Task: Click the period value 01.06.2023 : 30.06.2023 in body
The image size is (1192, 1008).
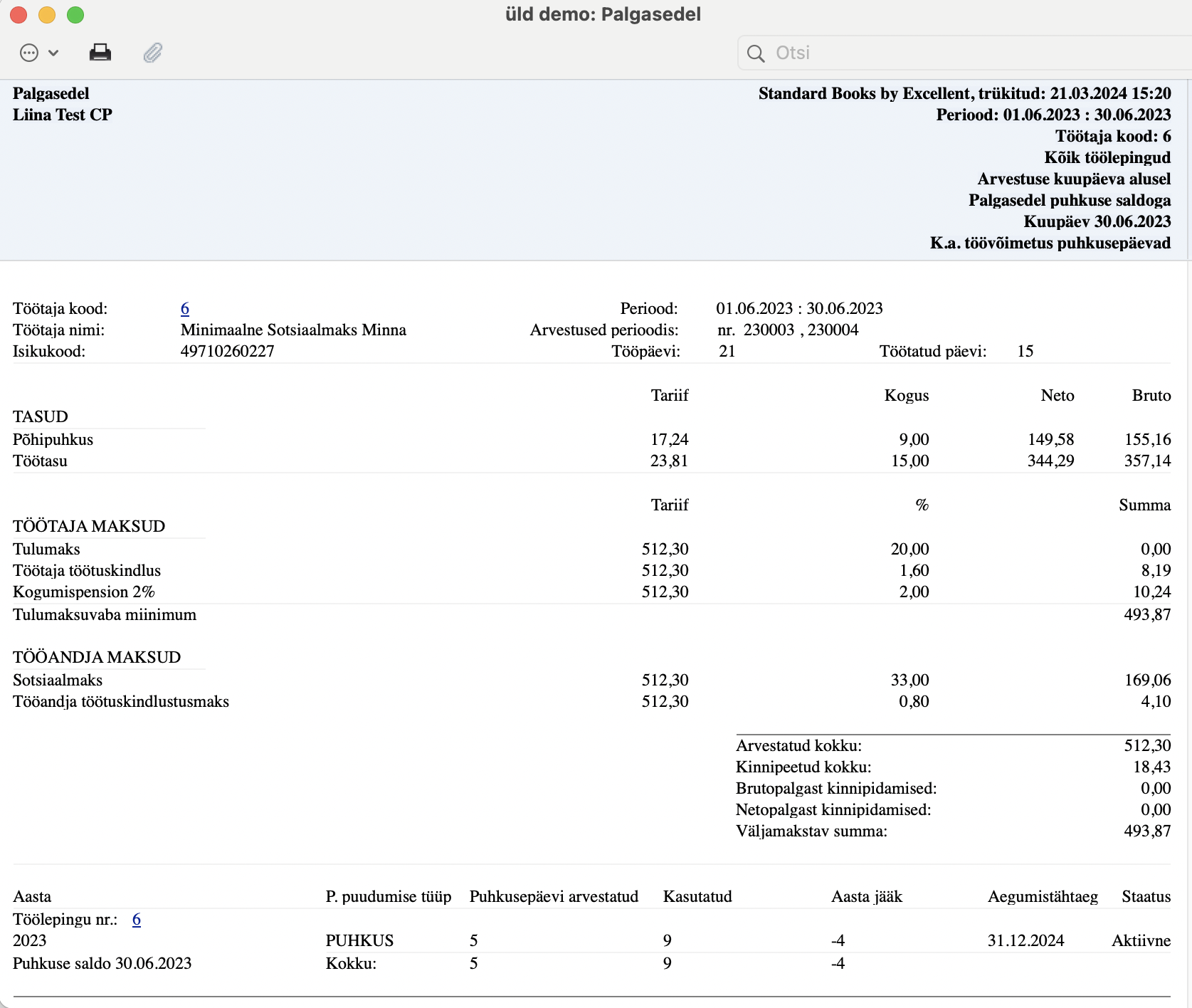Action: [799, 308]
